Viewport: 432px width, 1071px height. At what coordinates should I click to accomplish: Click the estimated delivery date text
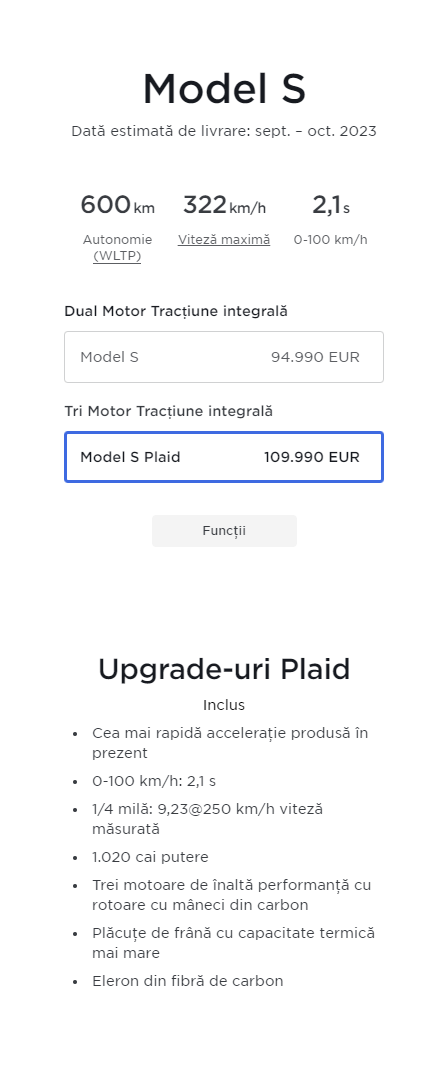(224, 131)
